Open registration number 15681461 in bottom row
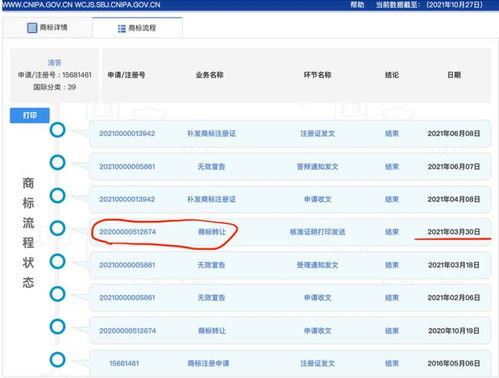The width and height of the screenshot is (499, 378). 124,363
